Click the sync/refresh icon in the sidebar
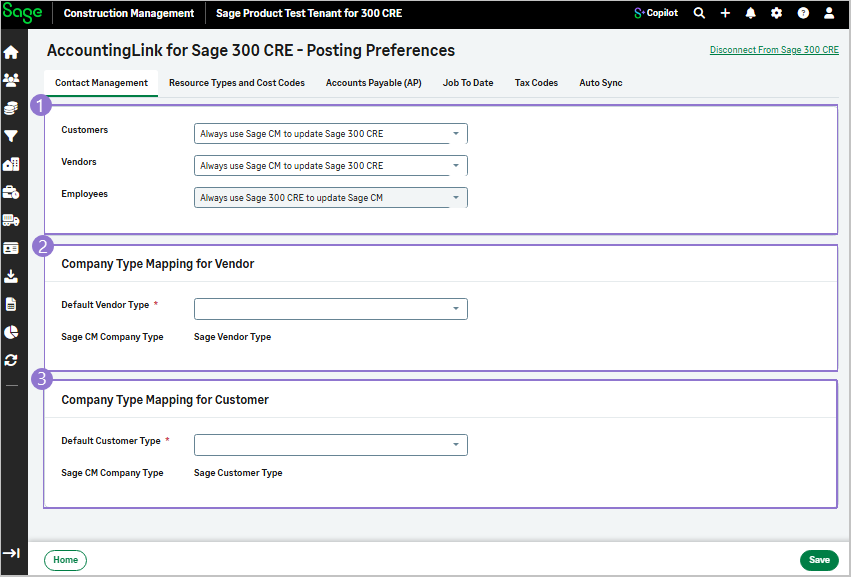 [11, 359]
